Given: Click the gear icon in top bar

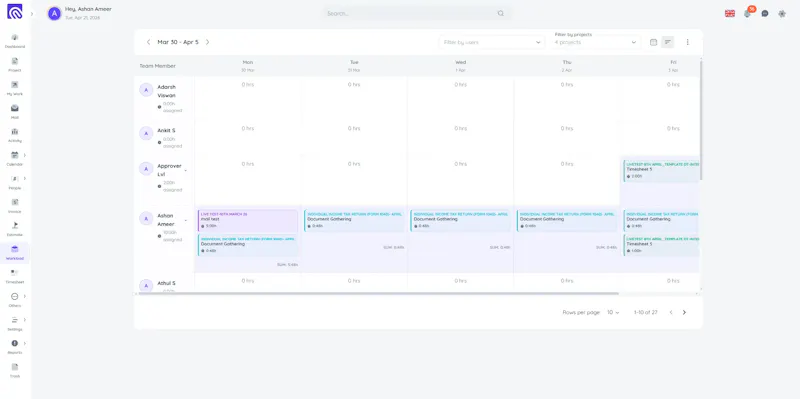Looking at the screenshot, I should click(x=782, y=14).
